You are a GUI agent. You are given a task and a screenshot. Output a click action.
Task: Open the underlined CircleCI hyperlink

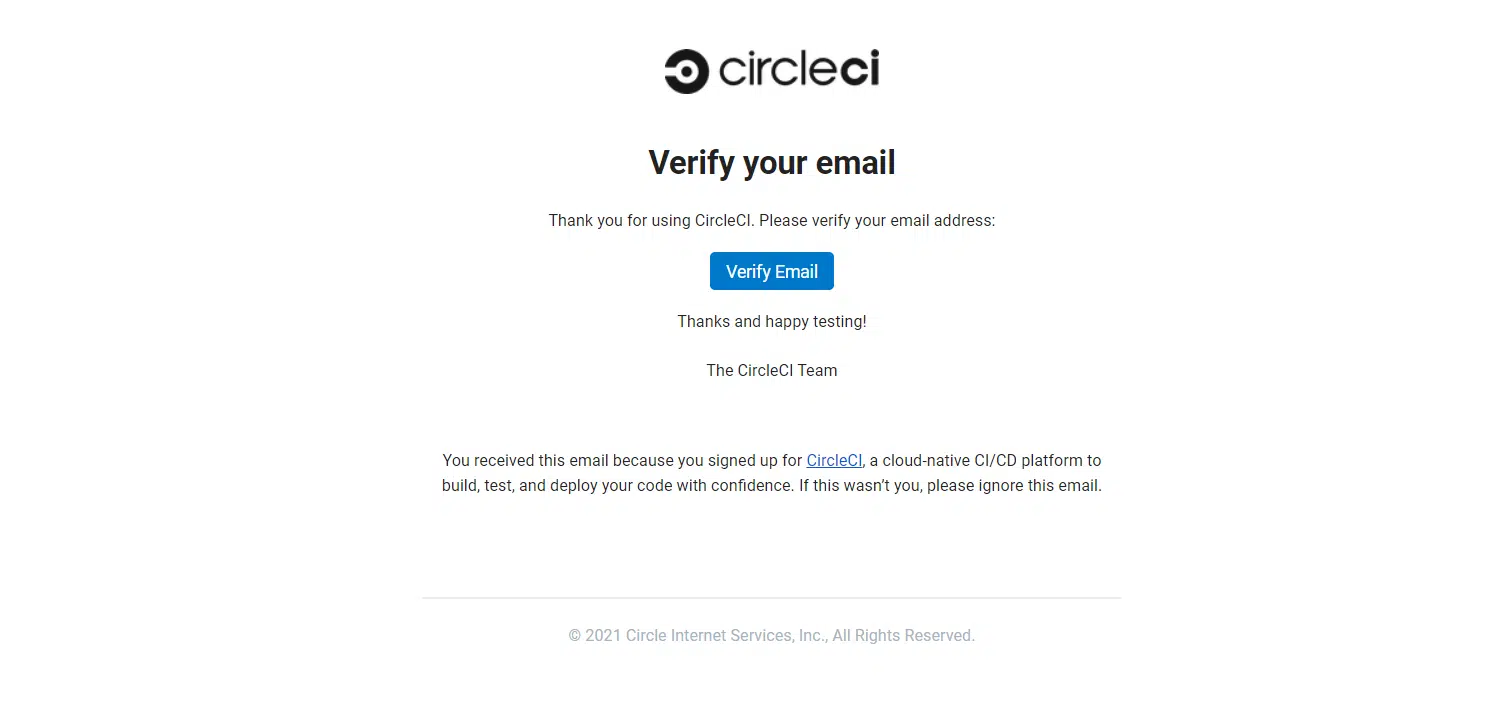[x=834, y=461]
